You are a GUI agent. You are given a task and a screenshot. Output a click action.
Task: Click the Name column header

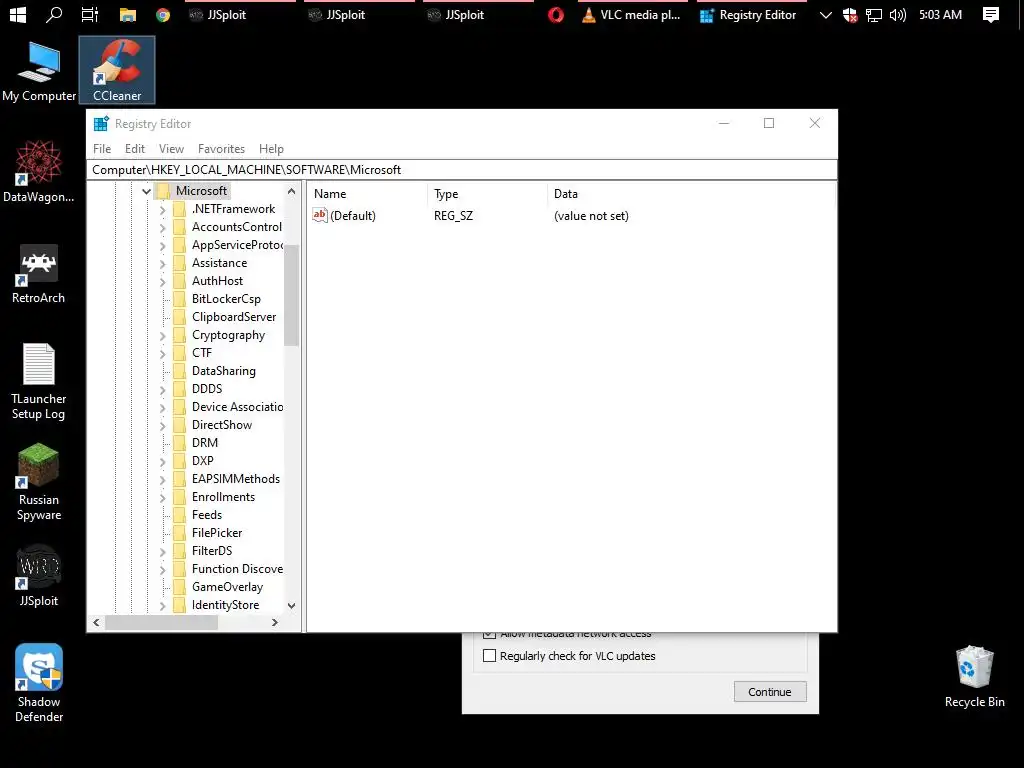(x=368, y=194)
